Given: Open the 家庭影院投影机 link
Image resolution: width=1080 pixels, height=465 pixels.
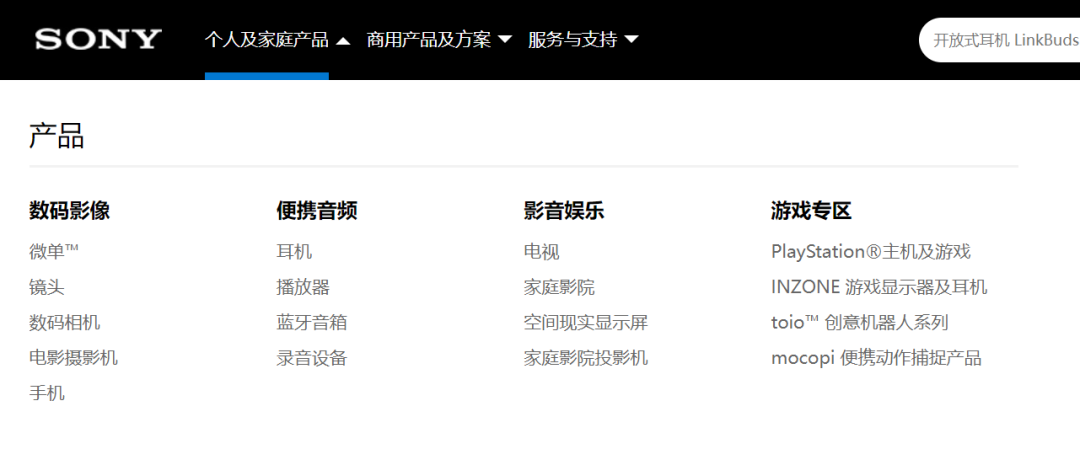Looking at the screenshot, I should [586, 358].
